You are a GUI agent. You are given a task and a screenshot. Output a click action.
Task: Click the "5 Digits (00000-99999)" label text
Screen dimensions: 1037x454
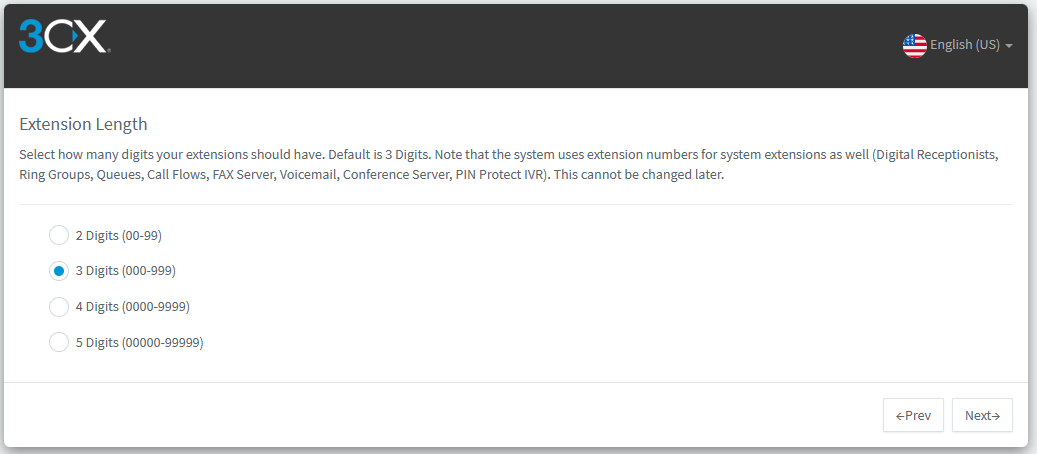pyautogui.click(x=140, y=343)
